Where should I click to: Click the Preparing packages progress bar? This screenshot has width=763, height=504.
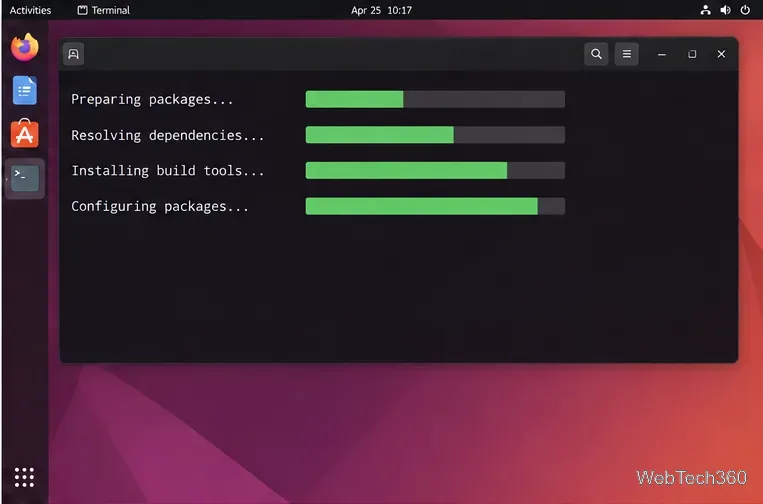pyautogui.click(x=435, y=99)
